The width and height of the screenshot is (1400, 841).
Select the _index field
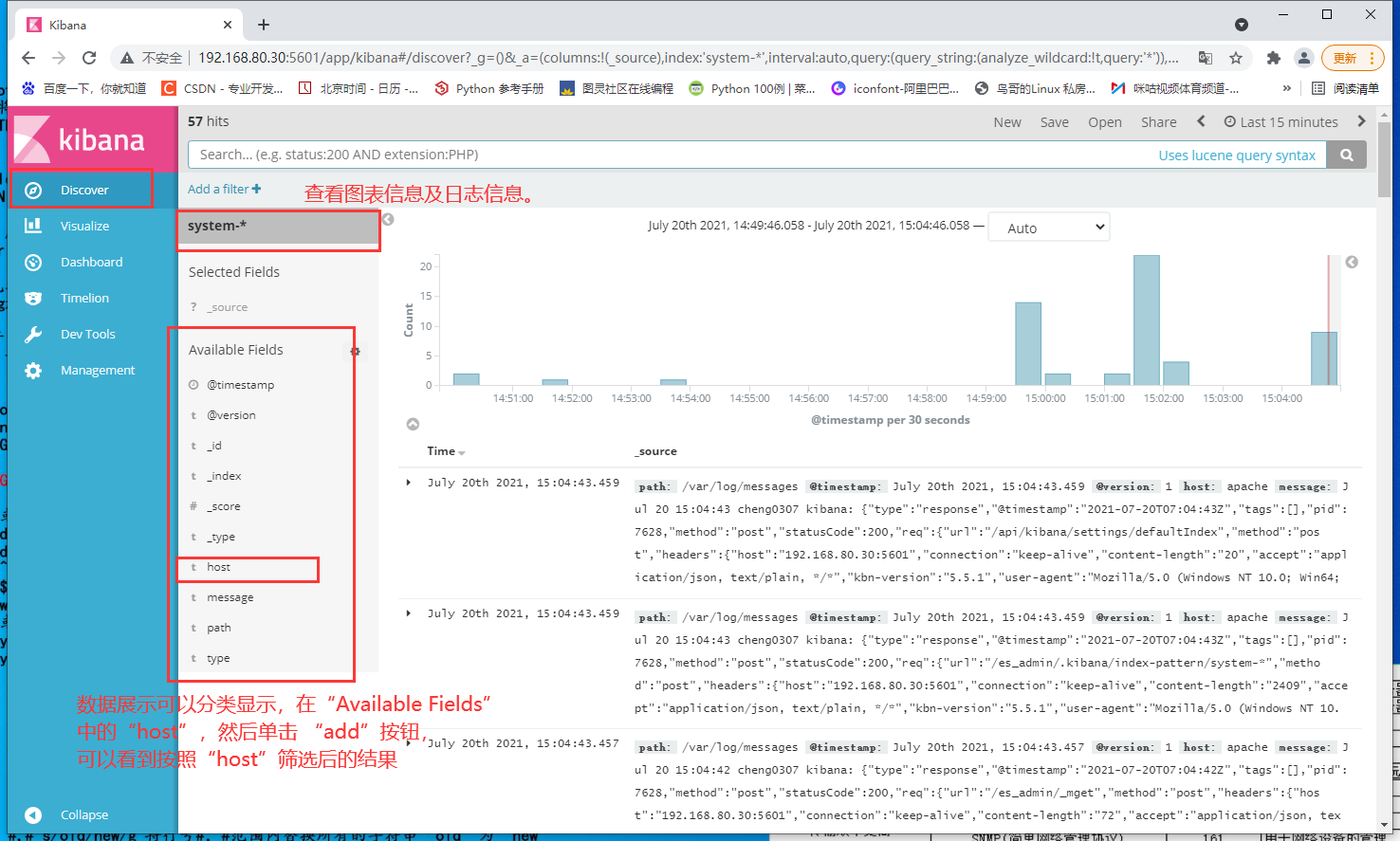pos(224,476)
